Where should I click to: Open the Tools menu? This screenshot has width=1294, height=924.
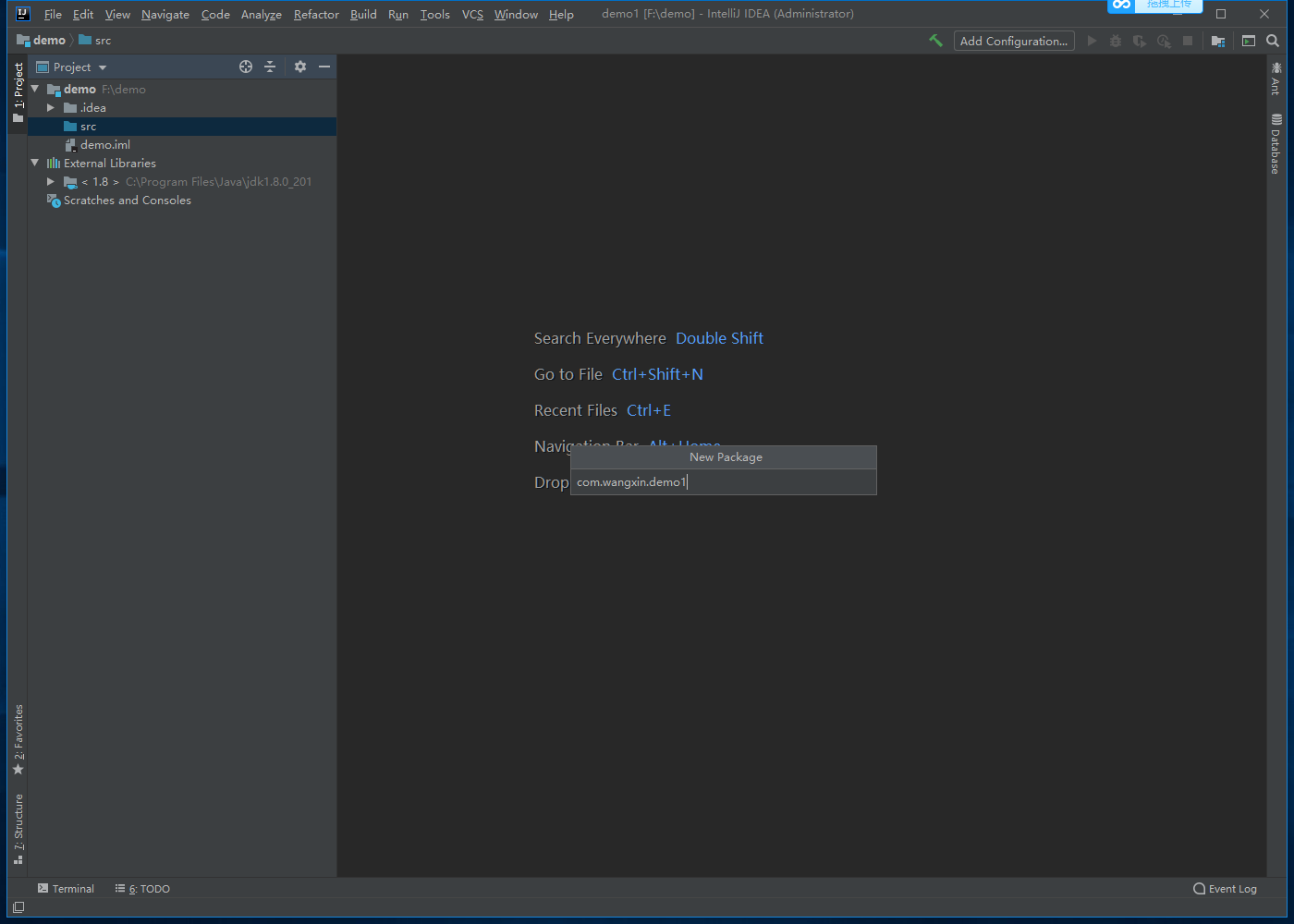[x=434, y=14]
